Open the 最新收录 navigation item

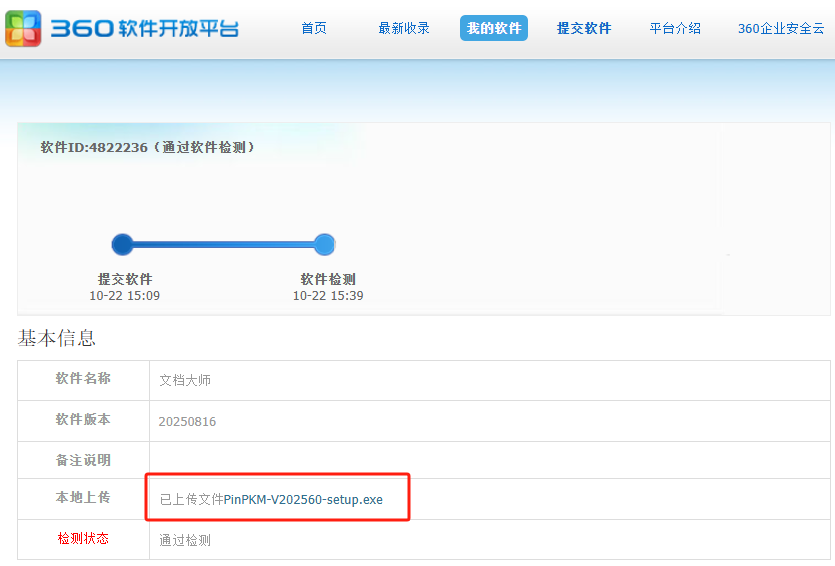coord(404,28)
